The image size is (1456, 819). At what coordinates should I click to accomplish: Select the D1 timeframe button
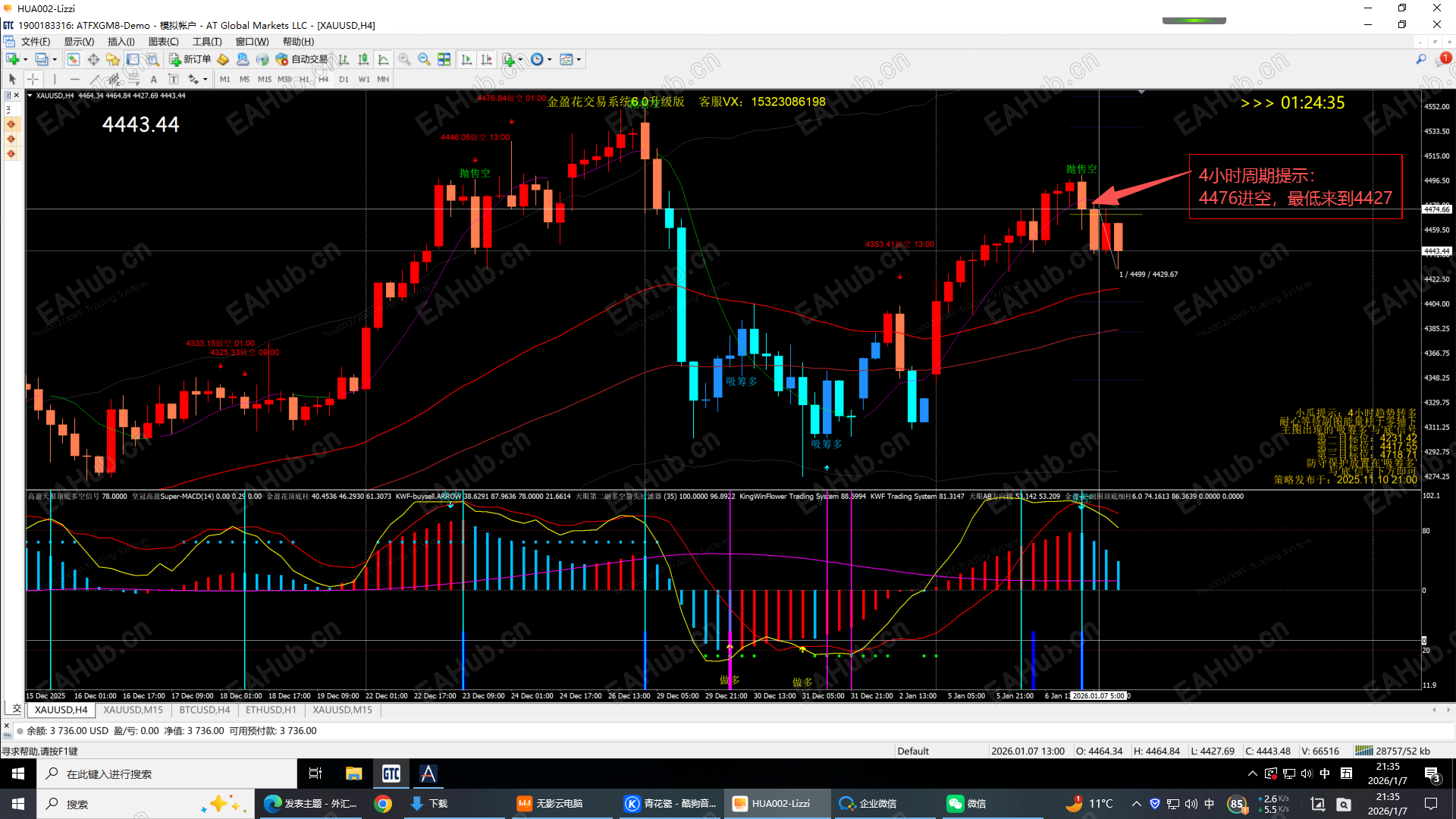pos(344,79)
